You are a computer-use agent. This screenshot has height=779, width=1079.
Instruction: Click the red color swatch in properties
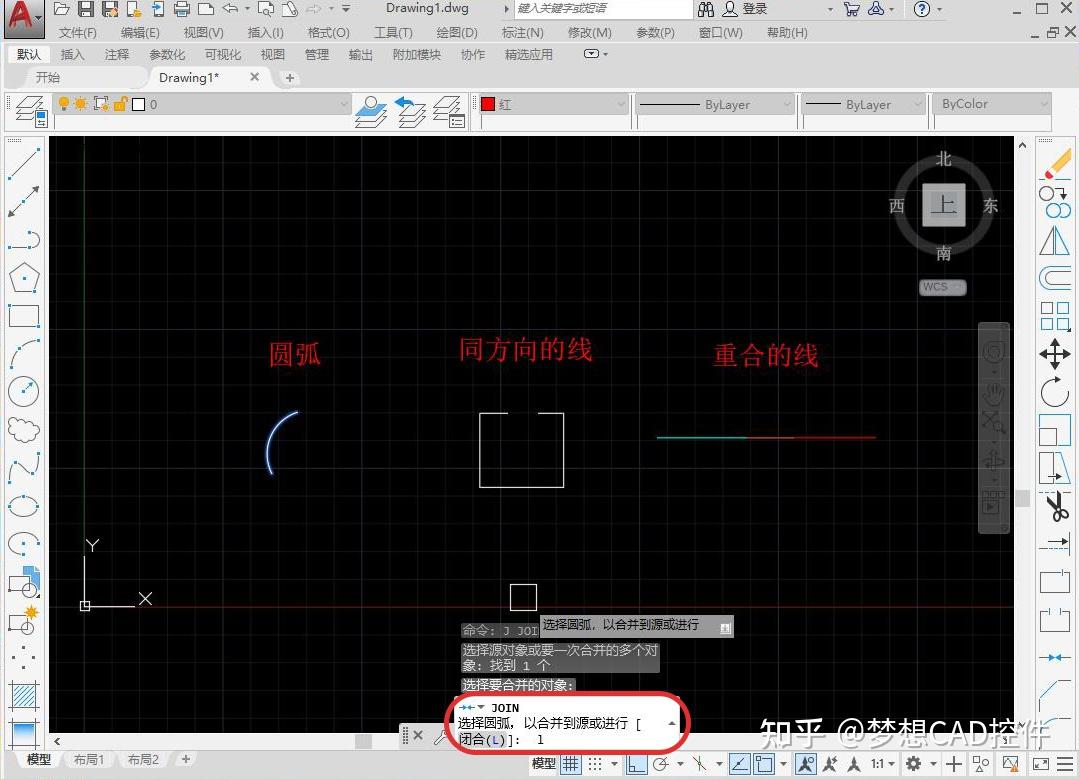[x=488, y=104]
